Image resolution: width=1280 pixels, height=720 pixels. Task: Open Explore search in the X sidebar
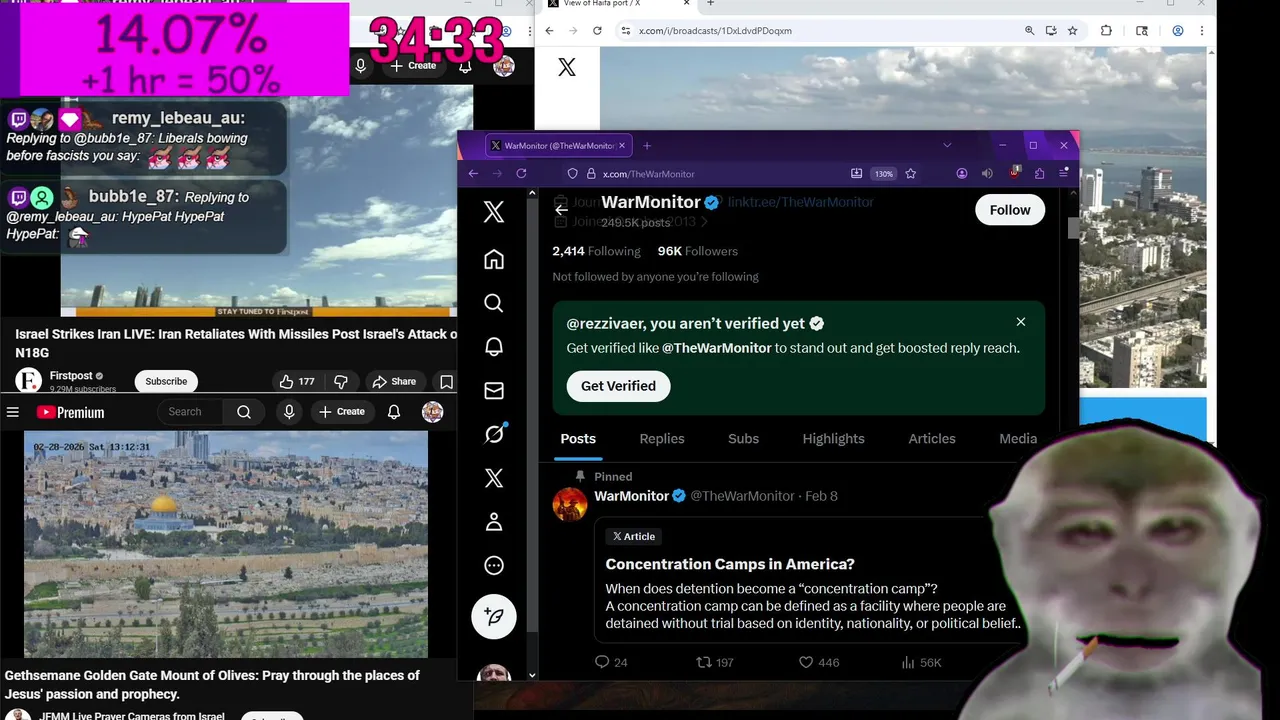(x=494, y=303)
